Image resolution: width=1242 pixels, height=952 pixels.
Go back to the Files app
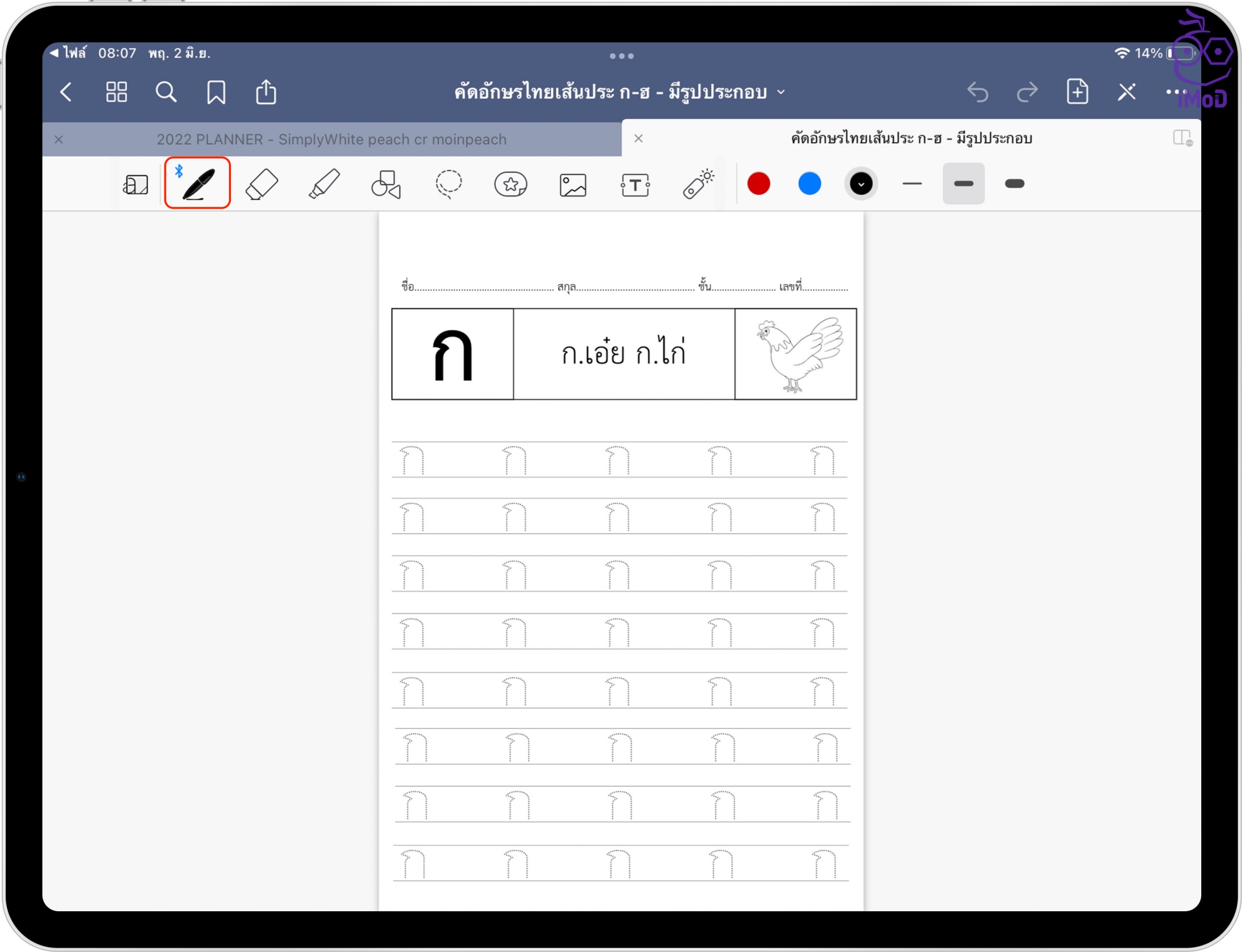[68, 53]
